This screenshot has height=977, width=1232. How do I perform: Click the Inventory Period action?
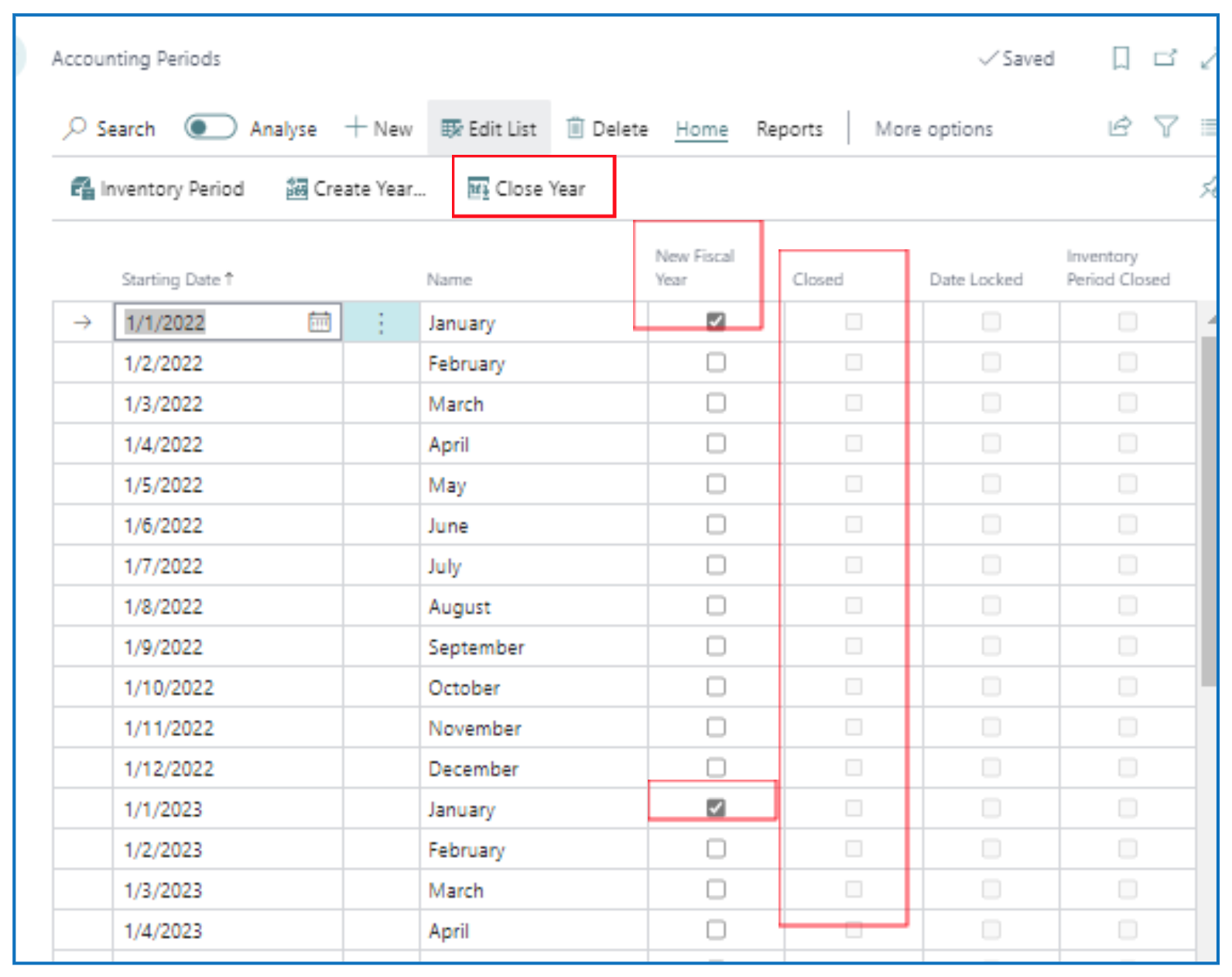coord(157,189)
